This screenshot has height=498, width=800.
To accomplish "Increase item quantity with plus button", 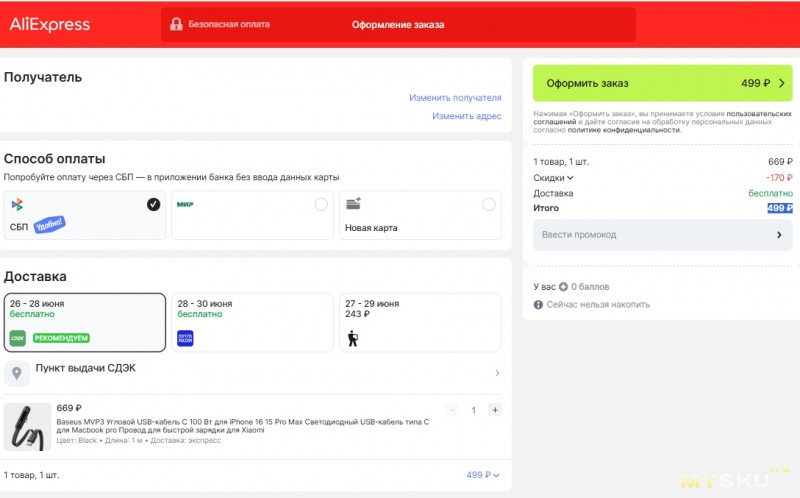I will 494,410.
